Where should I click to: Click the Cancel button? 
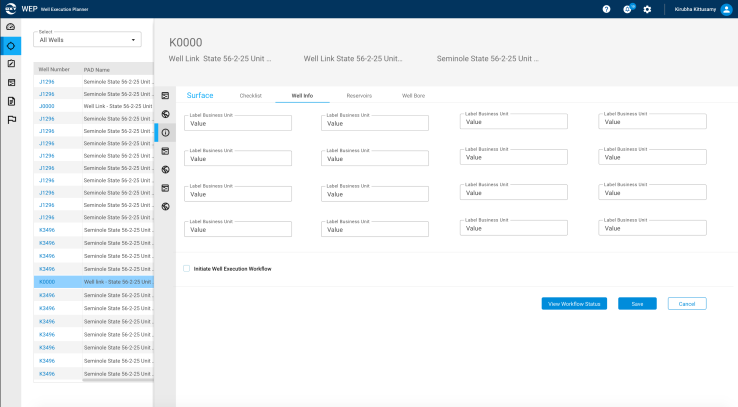687,303
